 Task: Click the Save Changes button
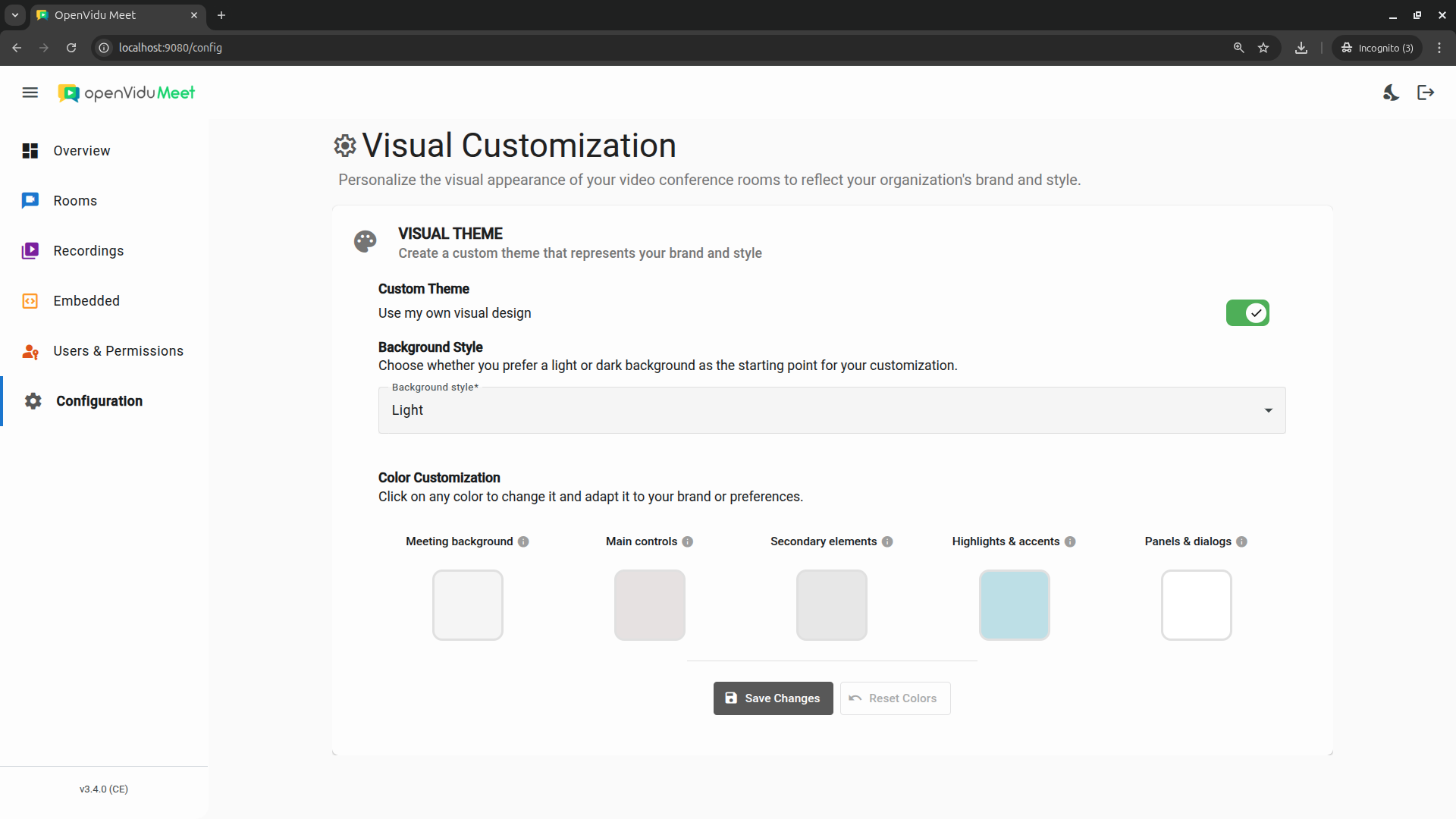click(773, 698)
